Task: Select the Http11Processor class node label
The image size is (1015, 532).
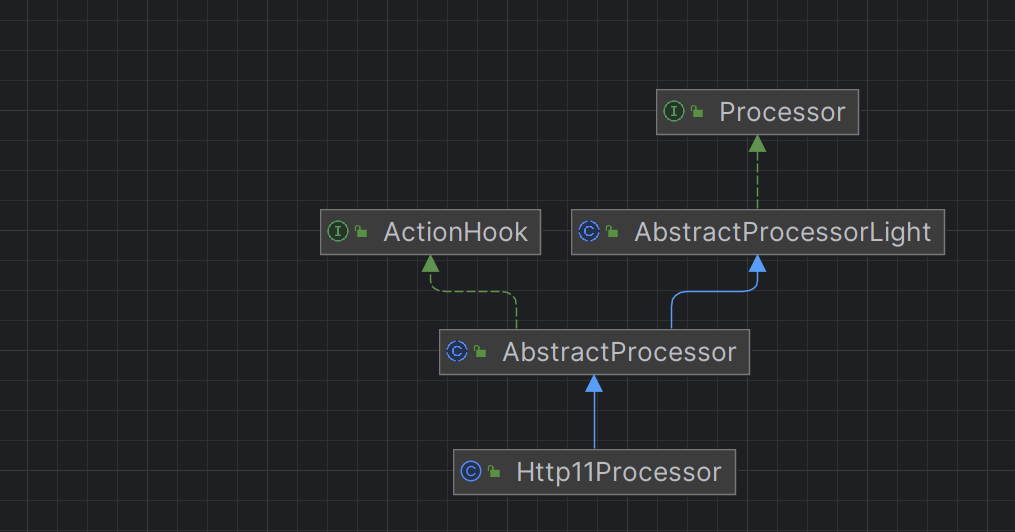Action: 618,471
